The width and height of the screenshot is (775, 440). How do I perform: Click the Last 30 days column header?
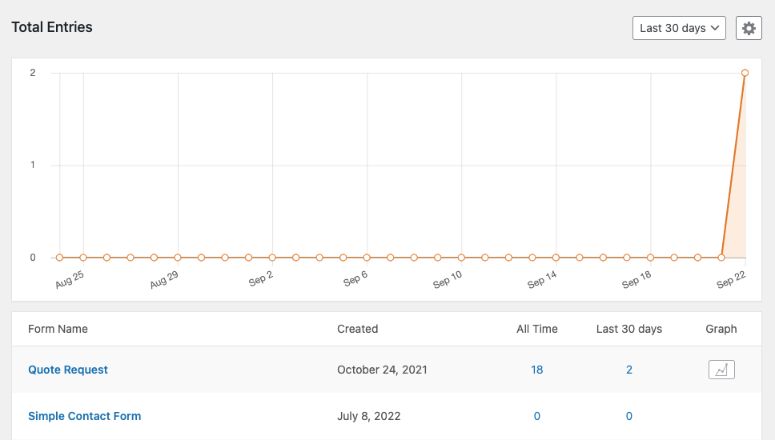(x=629, y=329)
